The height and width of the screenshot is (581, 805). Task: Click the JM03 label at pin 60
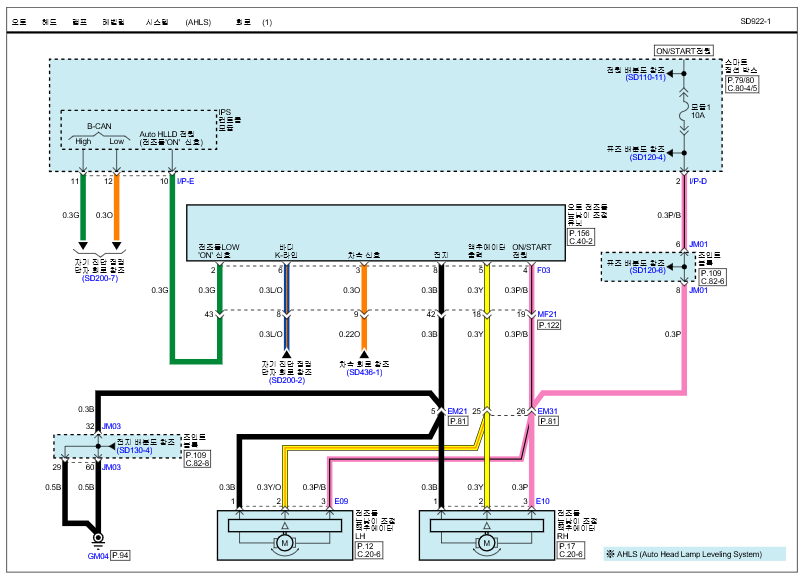point(111,467)
